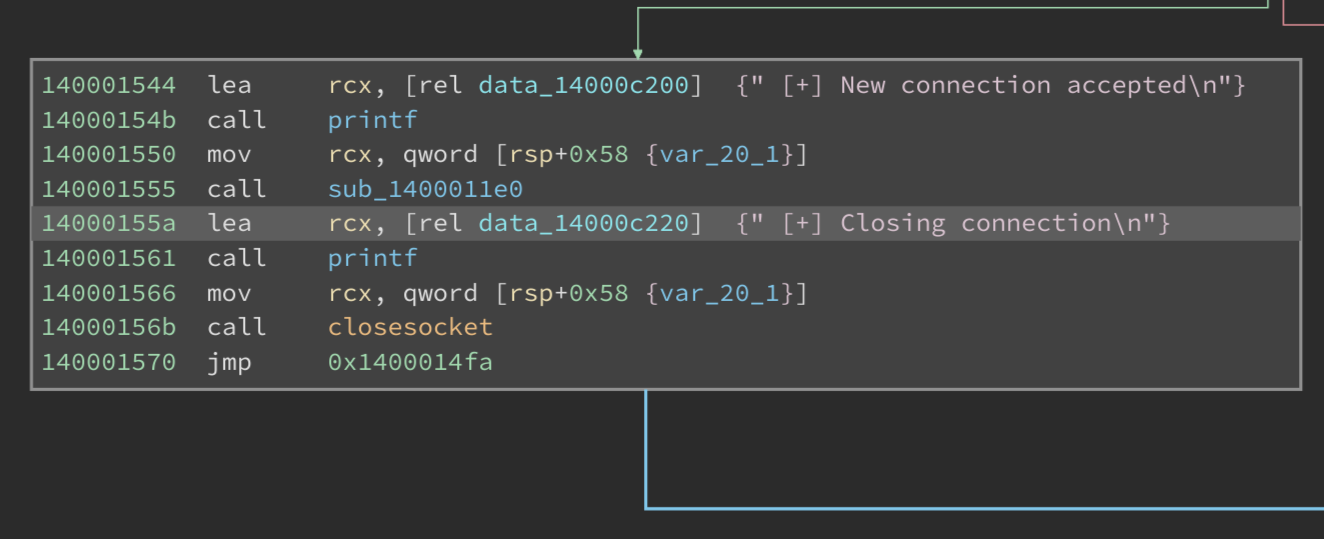Click printf call at address 140001561
The height and width of the screenshot is (539, 1324).
coord(372,258)
